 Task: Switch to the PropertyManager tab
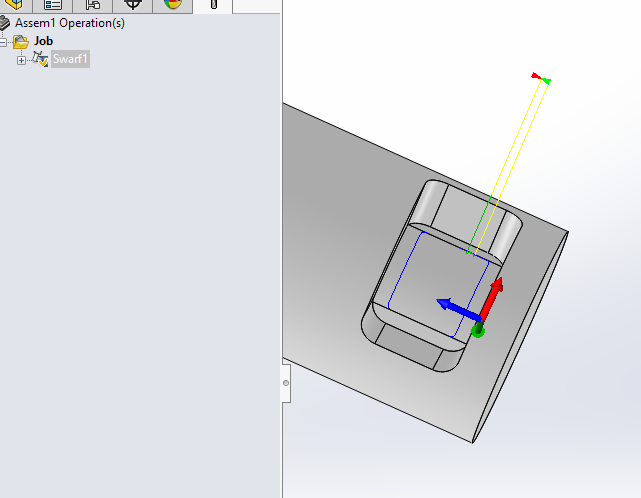pos(53,4)
